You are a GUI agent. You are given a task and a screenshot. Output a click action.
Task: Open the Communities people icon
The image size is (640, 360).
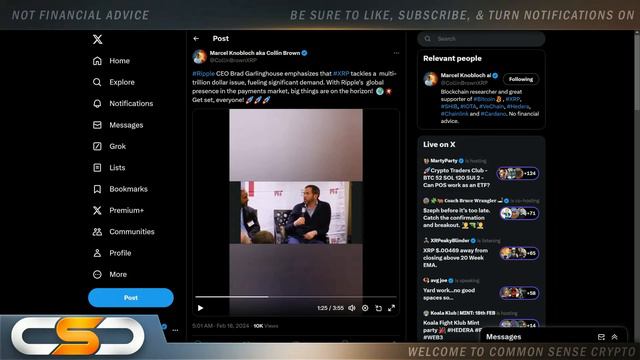(x=97, y=231)
